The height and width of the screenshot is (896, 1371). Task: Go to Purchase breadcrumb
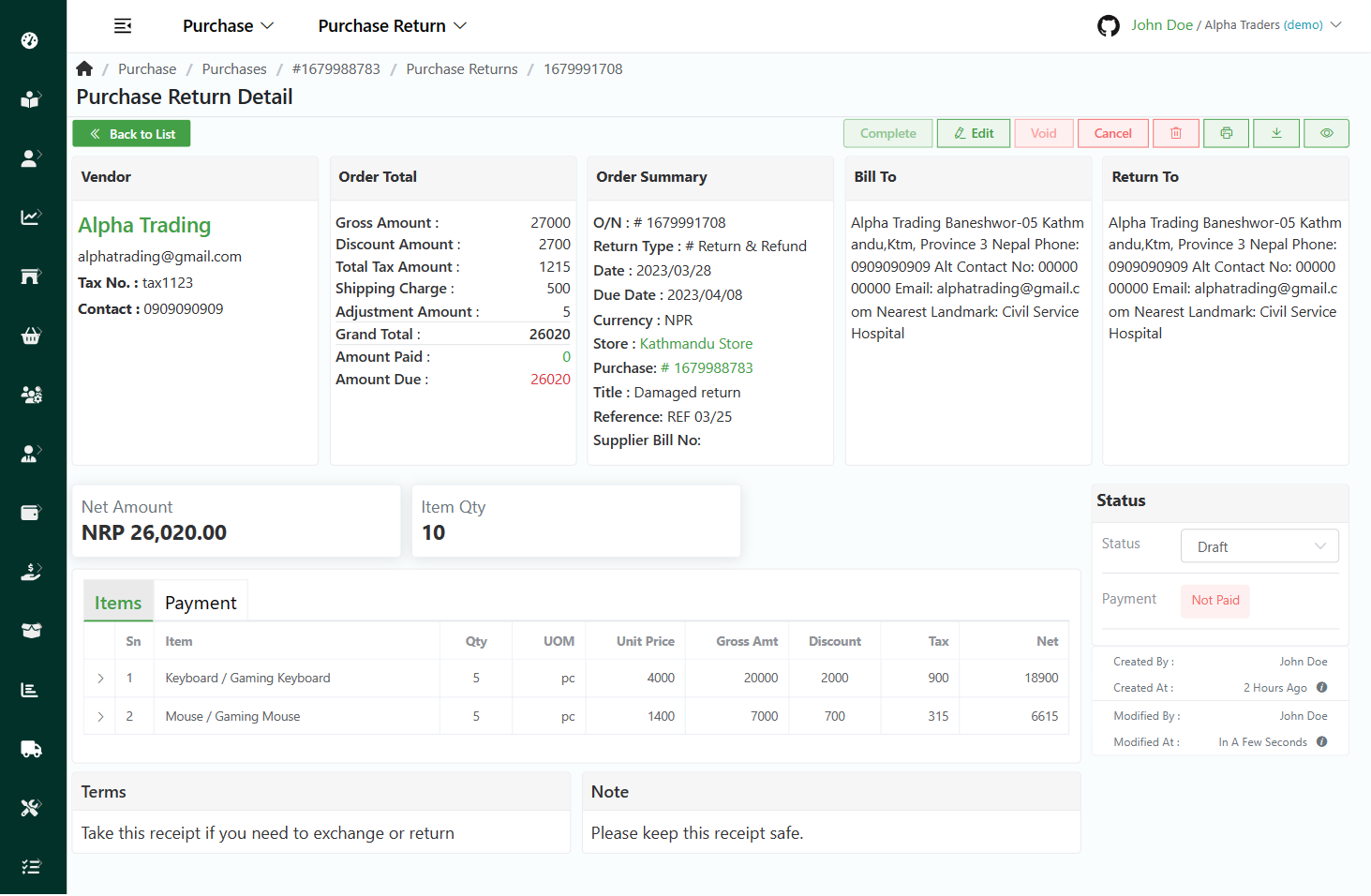click(147, 68)
